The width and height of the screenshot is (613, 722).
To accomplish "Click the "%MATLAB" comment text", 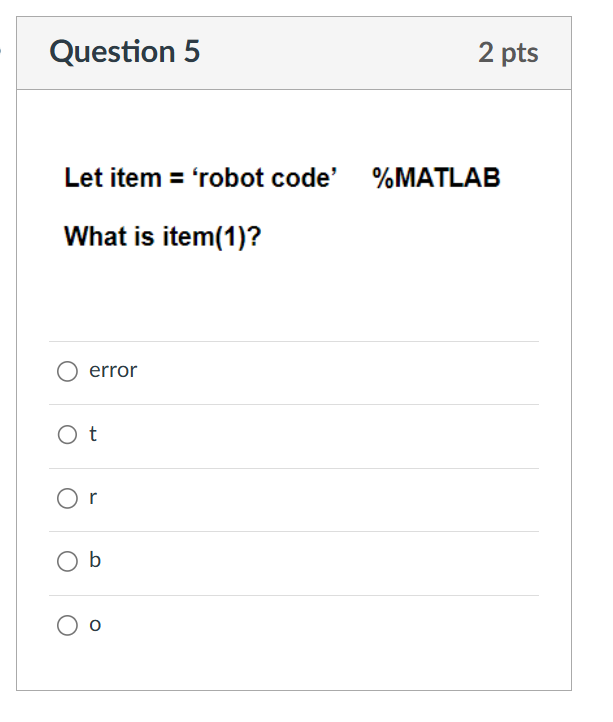I will pos(436,178).
